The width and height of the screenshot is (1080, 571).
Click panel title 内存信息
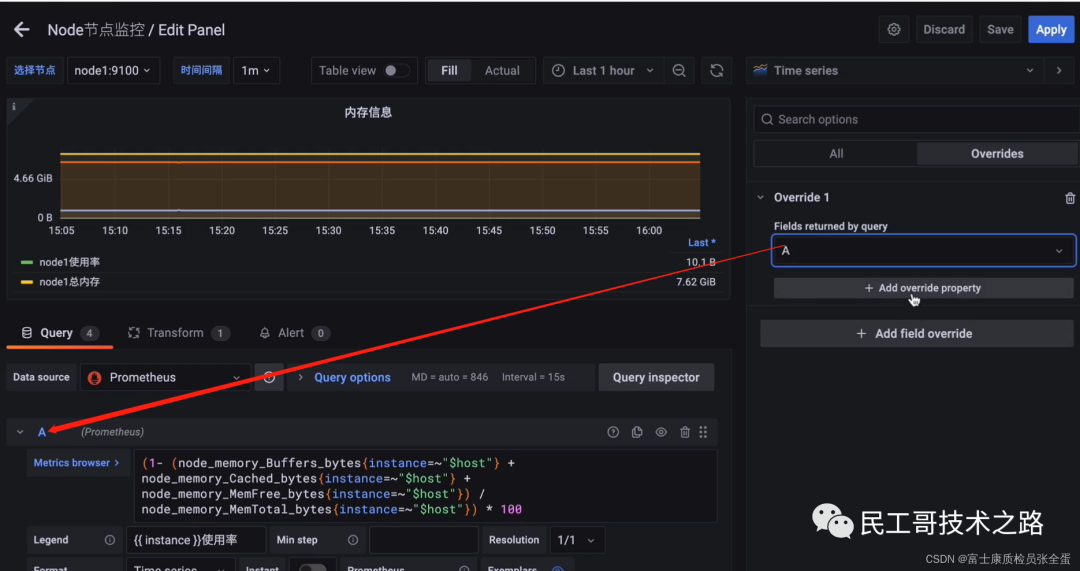tap(368, 112)
